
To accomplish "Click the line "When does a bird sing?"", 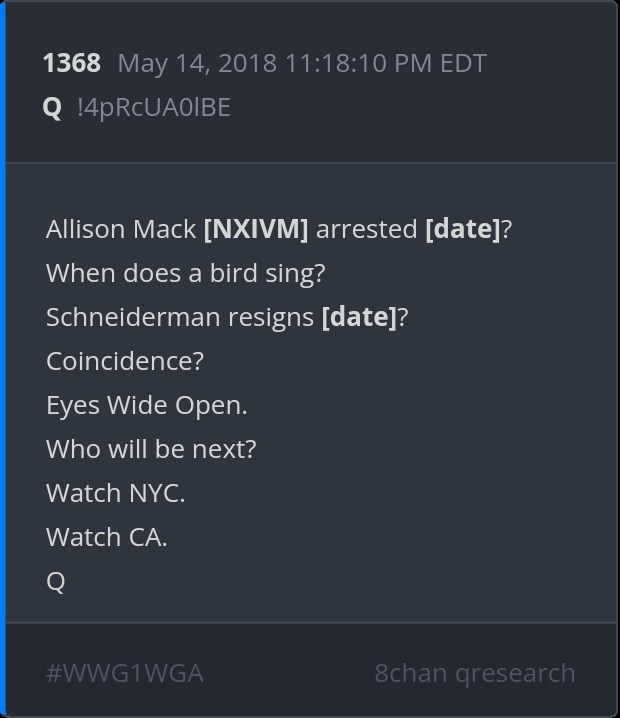I will [186, 273].
